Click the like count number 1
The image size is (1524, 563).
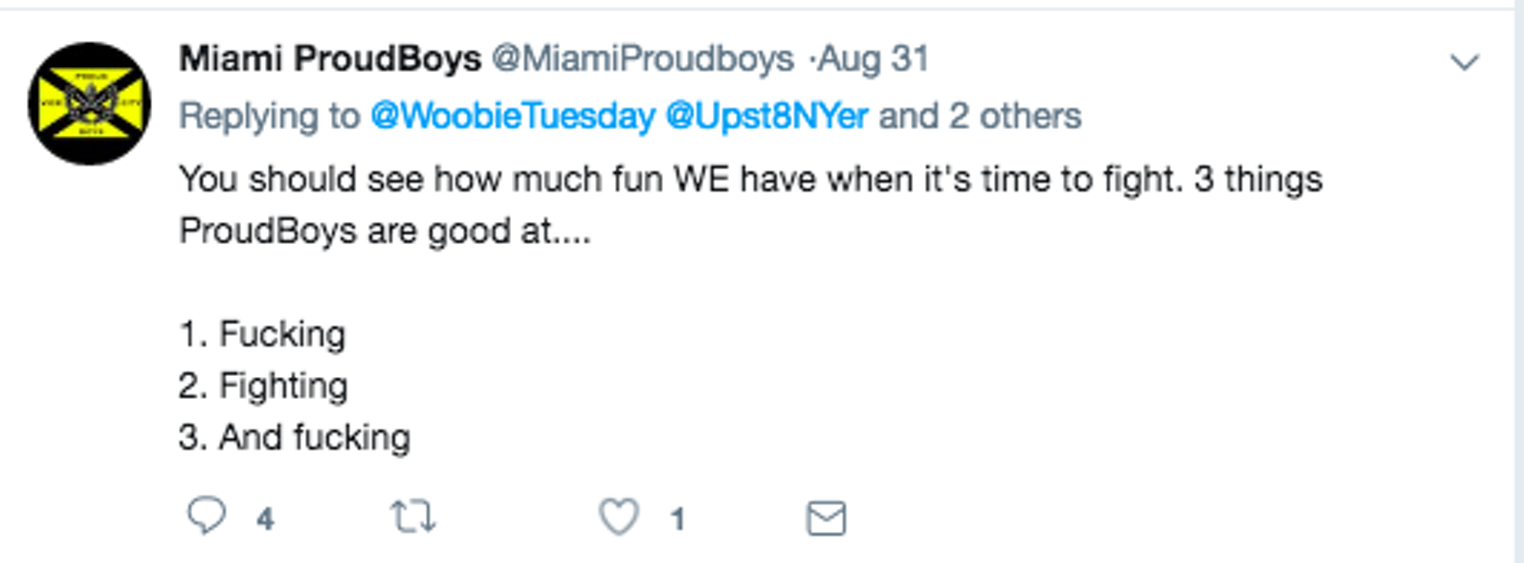[x=678, y=520]
